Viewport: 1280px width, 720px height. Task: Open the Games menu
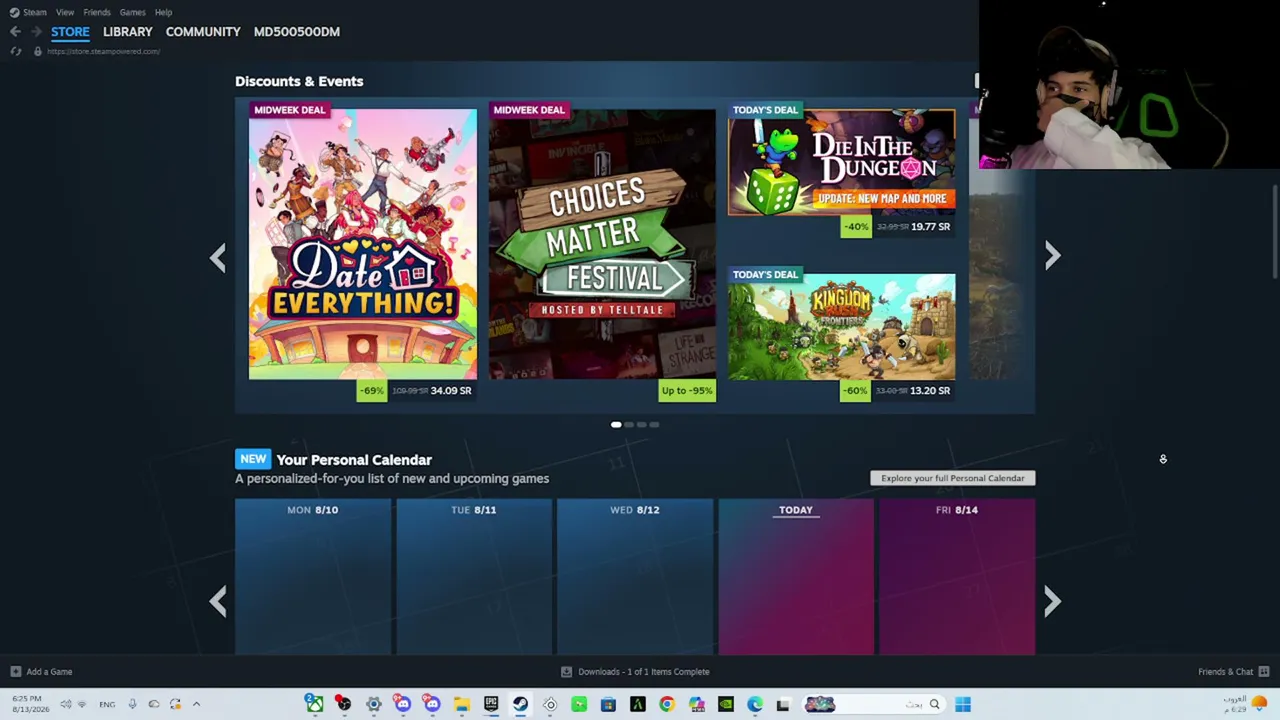[132, 12]
